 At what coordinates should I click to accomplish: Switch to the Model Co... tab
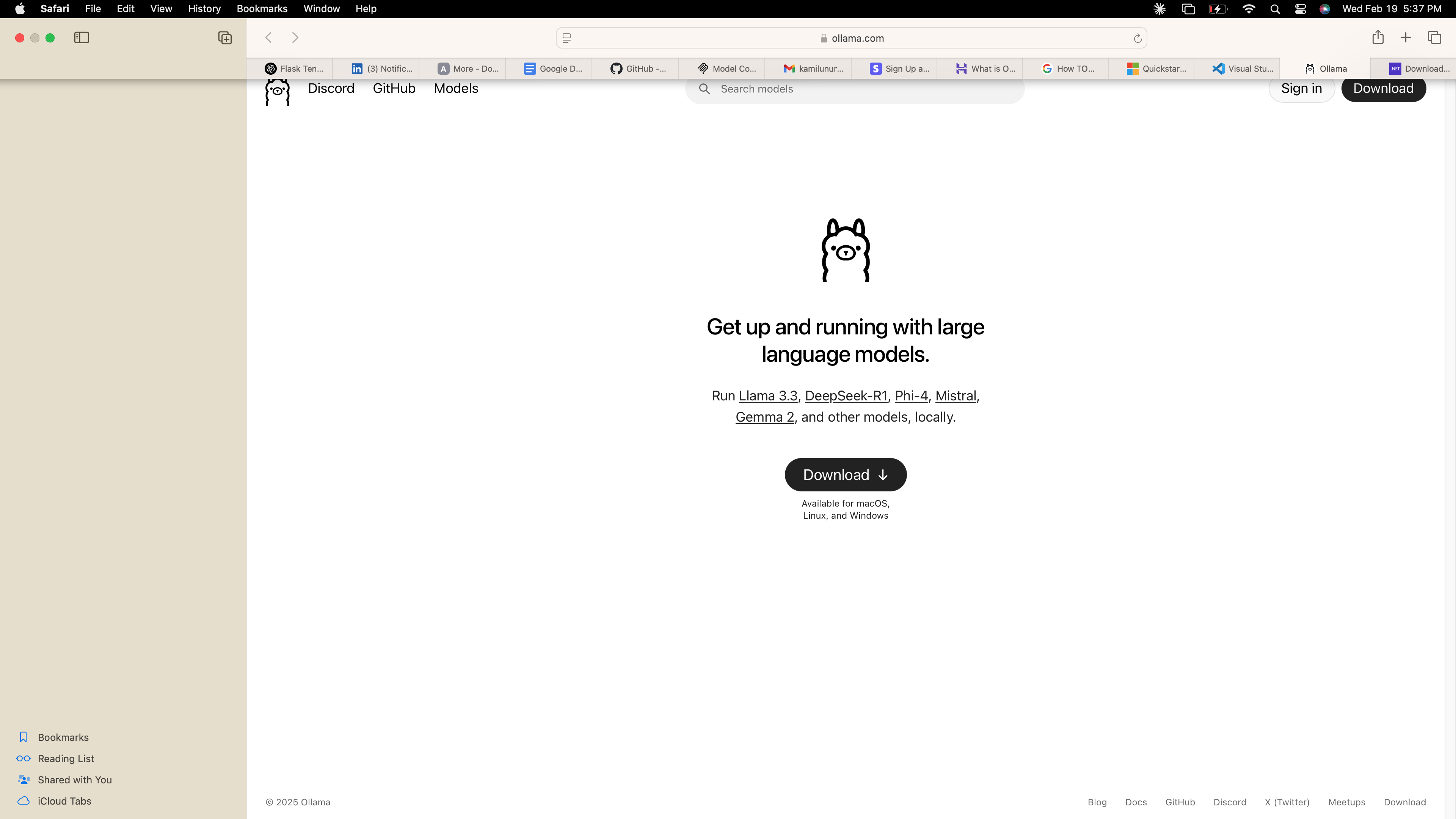(x=722, y=68)
